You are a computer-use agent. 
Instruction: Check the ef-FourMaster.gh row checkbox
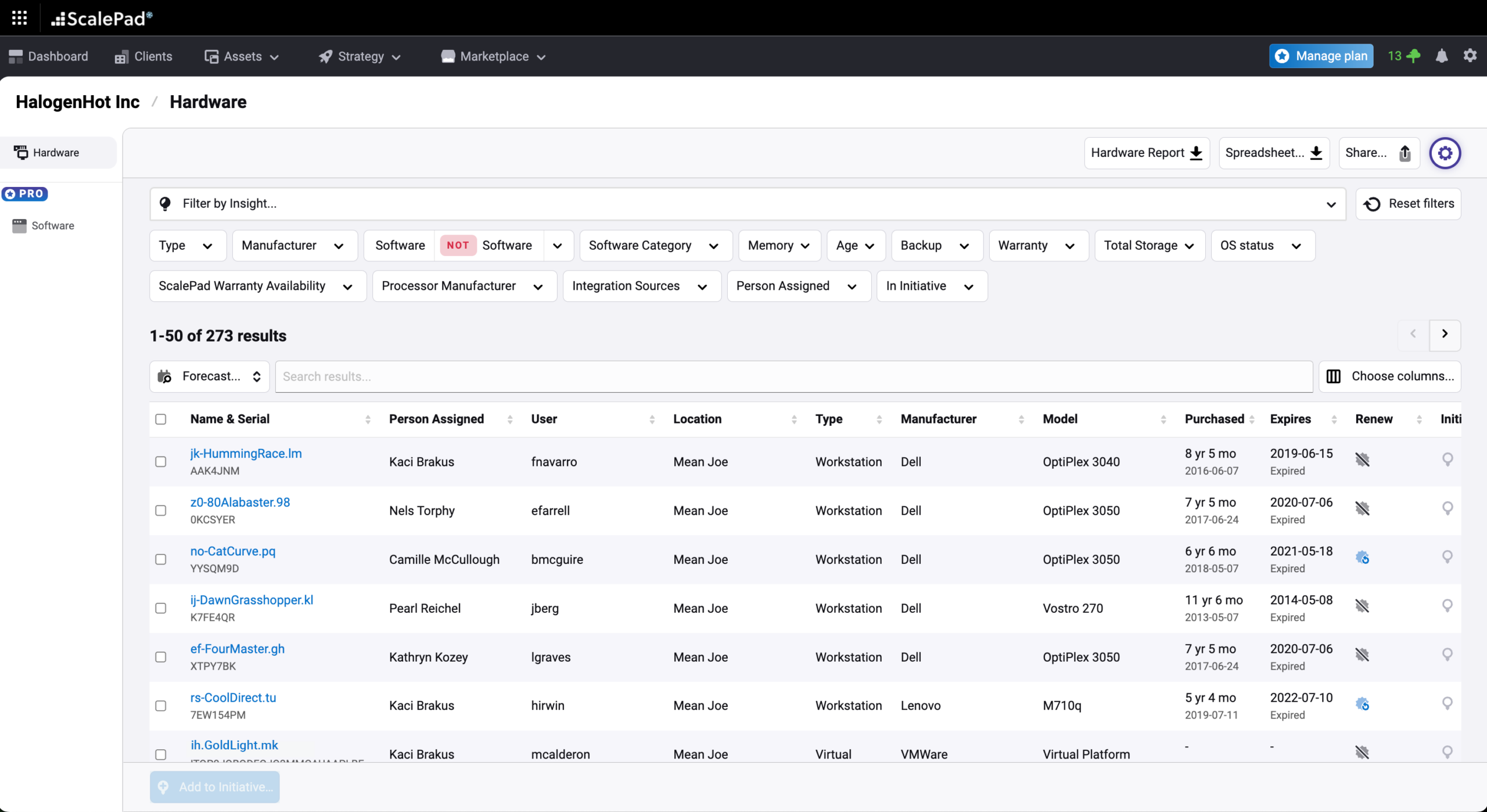161,657
